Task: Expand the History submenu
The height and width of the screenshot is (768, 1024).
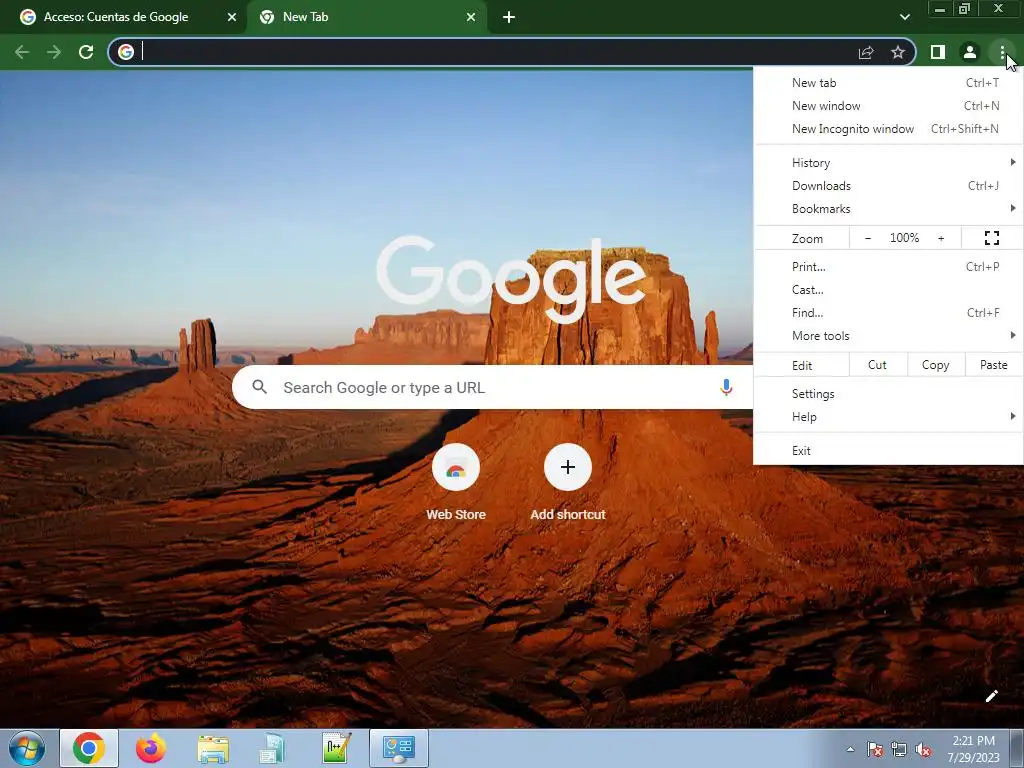Action: (888, 163)
